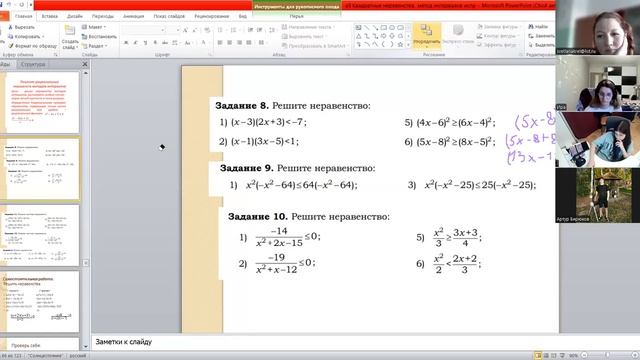Center the text
The width and height of the screenshot is (640, 360).
tap(229, 42)
